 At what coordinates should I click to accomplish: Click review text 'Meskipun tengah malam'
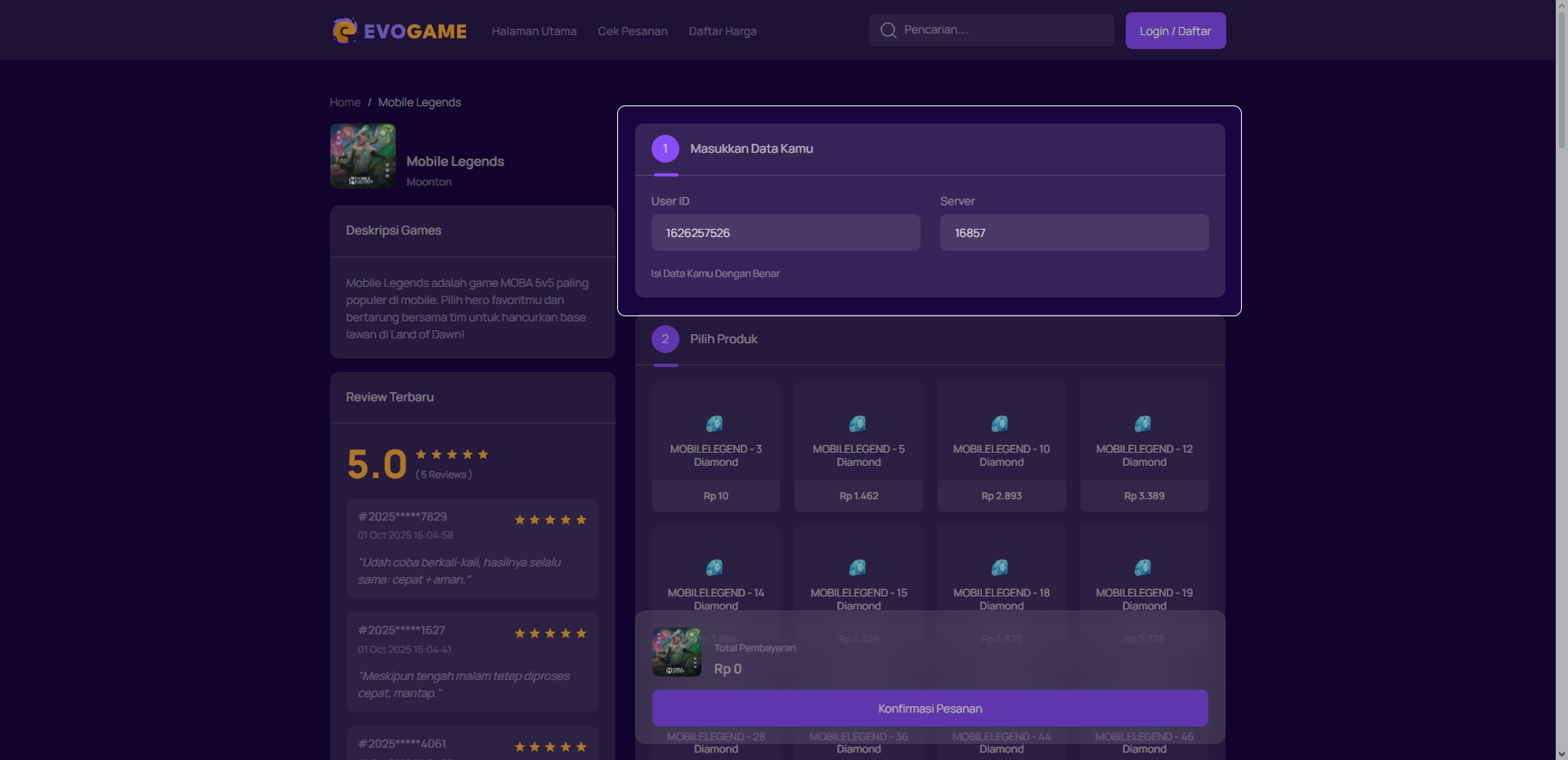coord(464,684)
